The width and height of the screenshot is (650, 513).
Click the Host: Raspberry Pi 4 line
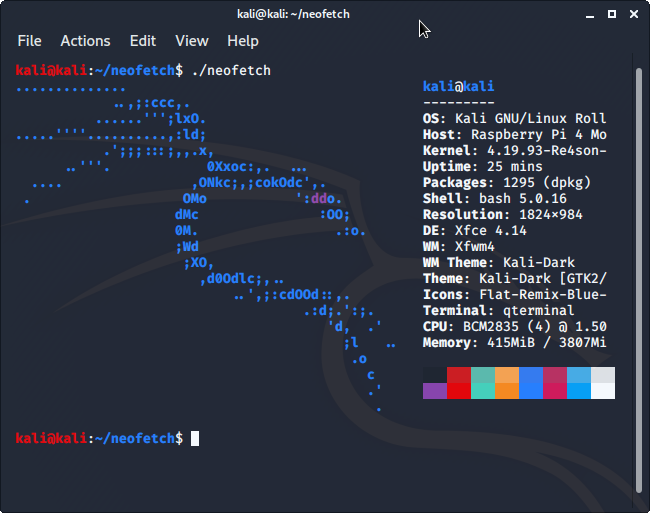[514, 135]
